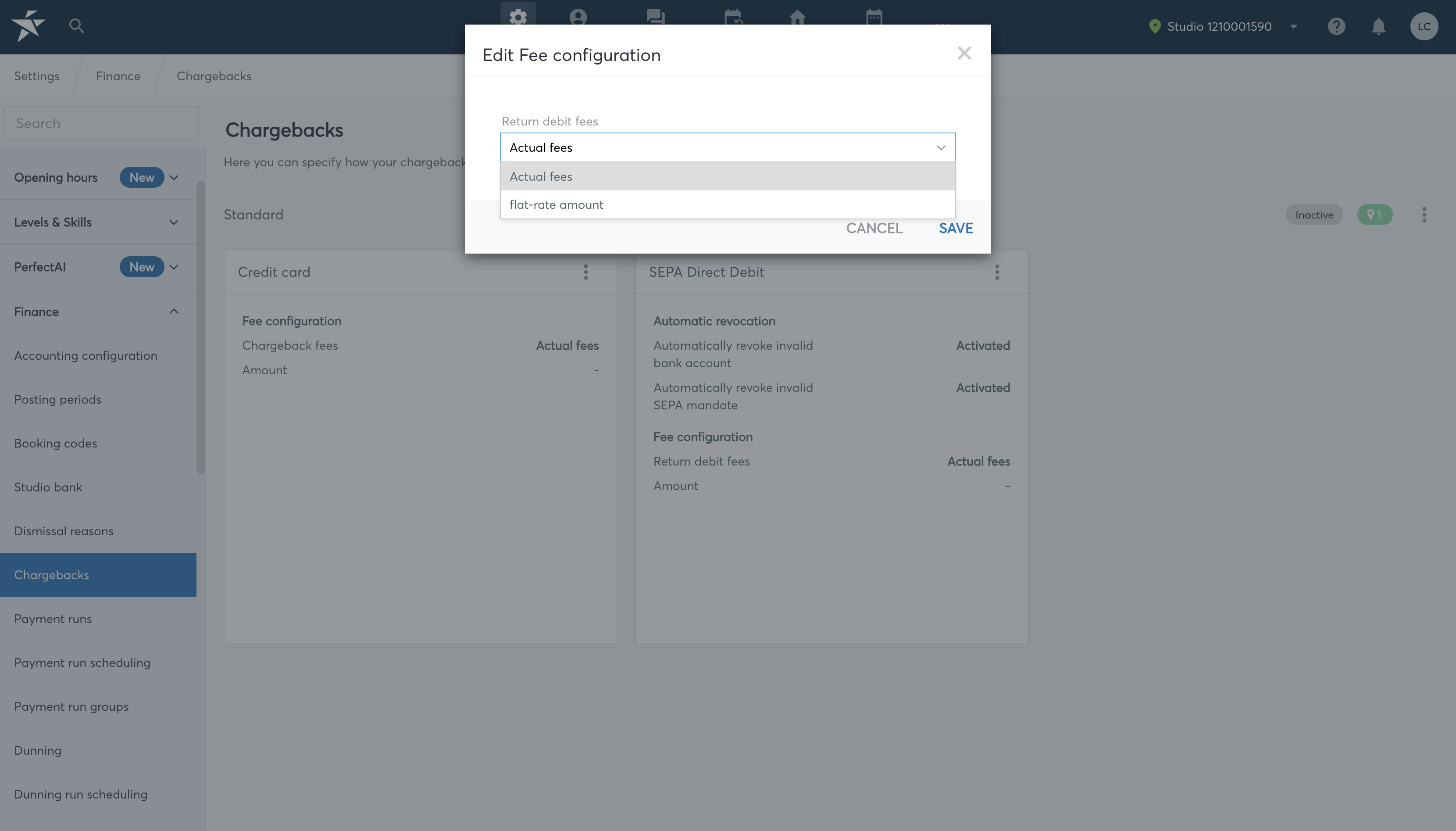
Task: Click the star logo in top-left corner
Action: pyautogui.click(x=27, y=26)
